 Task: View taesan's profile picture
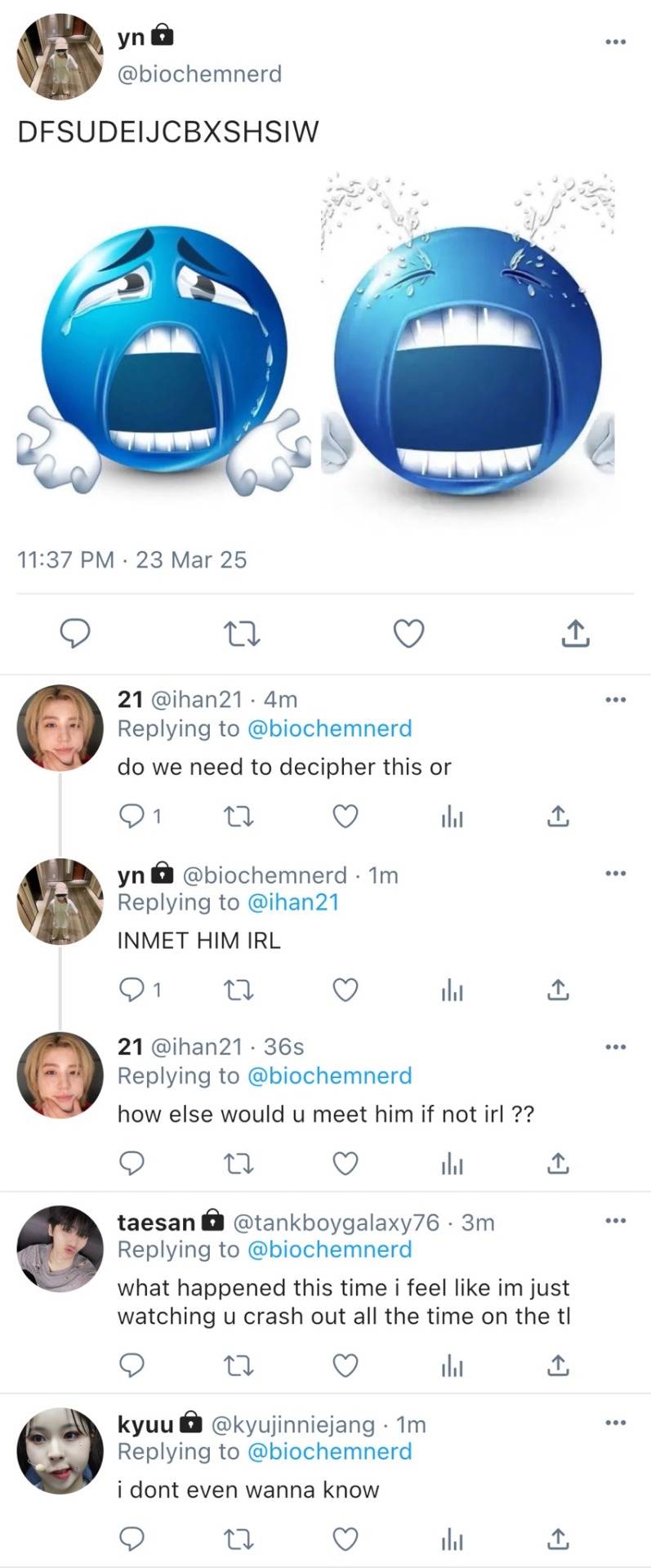60,1249
